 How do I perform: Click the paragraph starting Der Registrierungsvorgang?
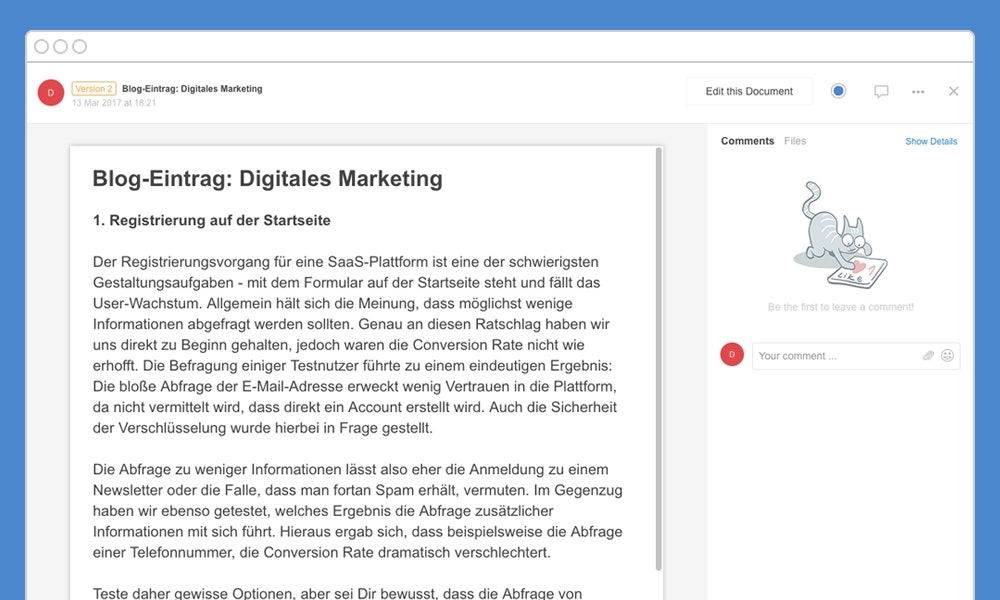pos(355,345)
